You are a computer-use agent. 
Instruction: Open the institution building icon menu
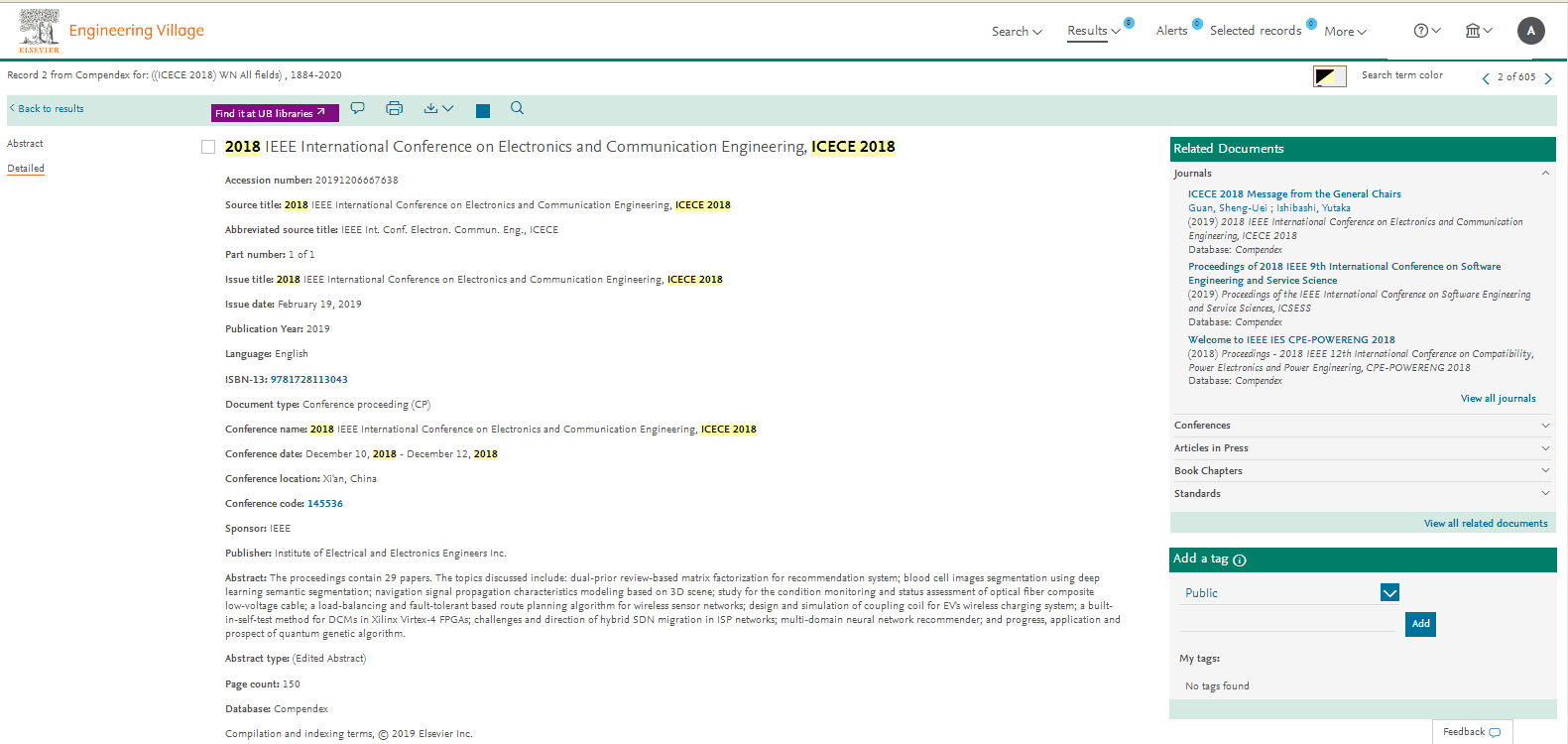coord(1478,31)
